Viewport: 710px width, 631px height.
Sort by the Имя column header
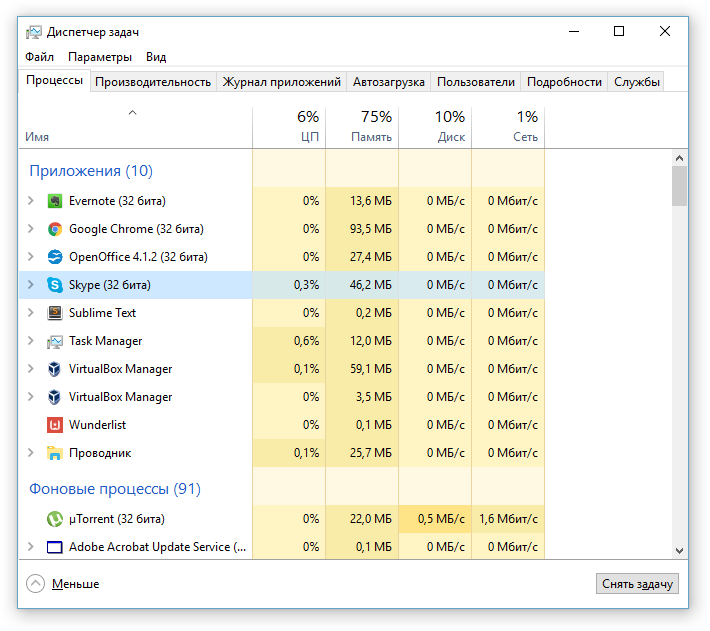(135, 128)
